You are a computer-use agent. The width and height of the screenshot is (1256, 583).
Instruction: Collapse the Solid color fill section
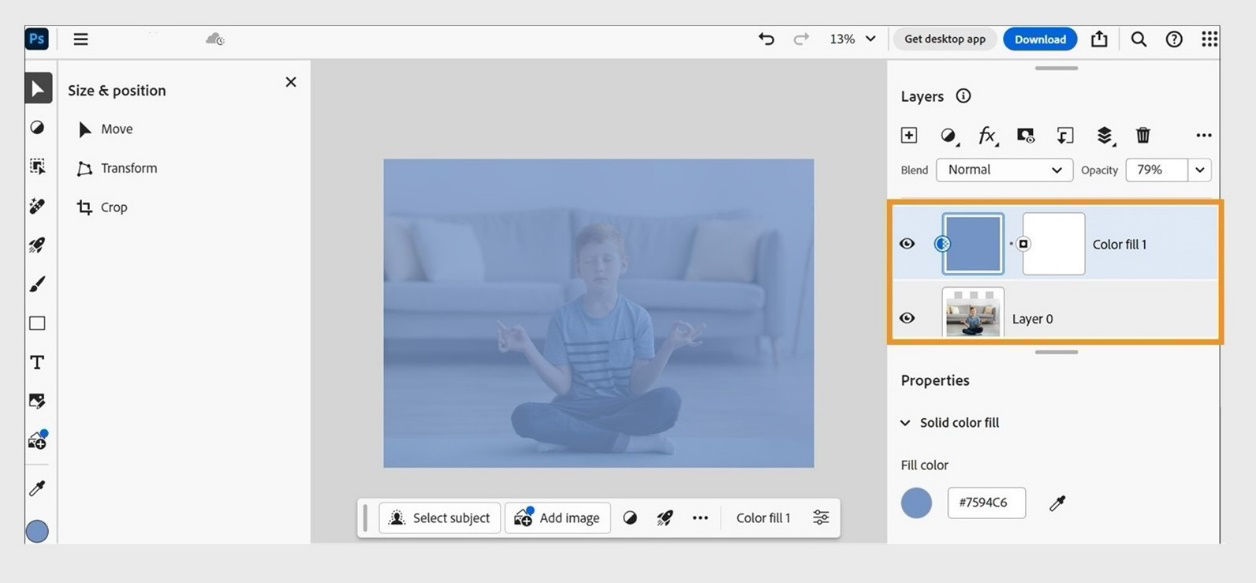[906, 422]
